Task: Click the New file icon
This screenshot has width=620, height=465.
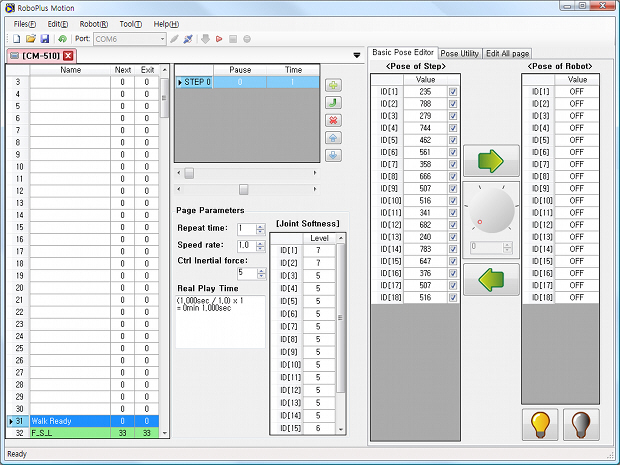Action: tap(17, 39)
